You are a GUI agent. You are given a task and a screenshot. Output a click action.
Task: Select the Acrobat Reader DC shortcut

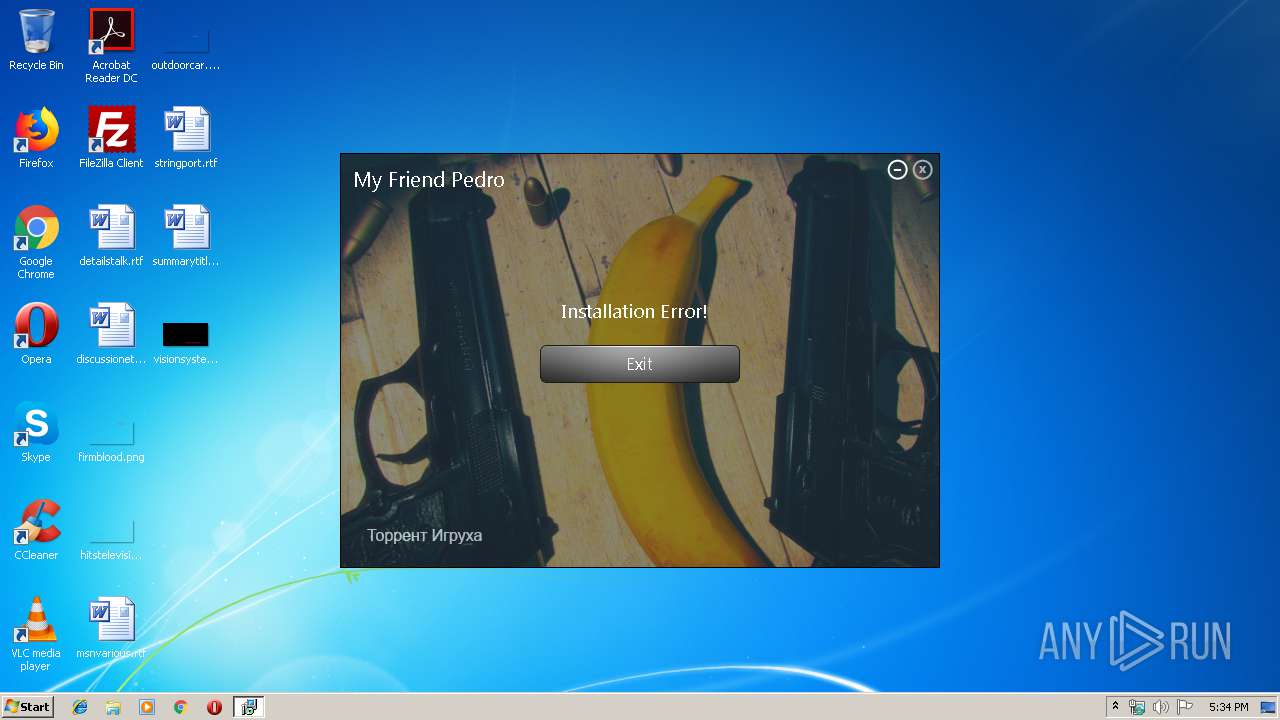[111, 46]
